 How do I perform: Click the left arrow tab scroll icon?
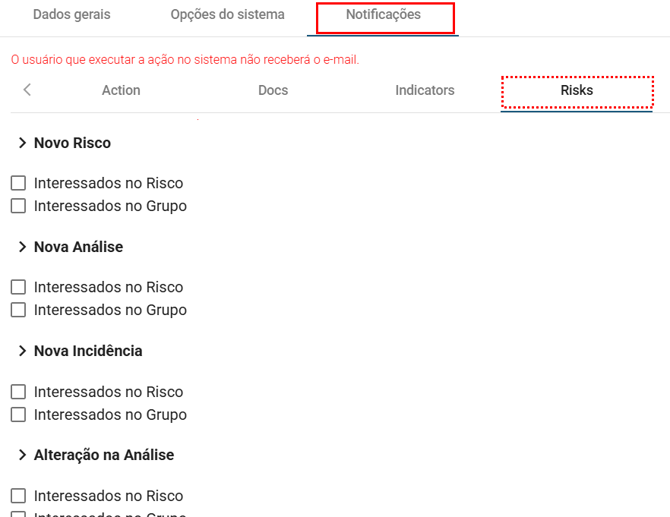tap(27, 90)
